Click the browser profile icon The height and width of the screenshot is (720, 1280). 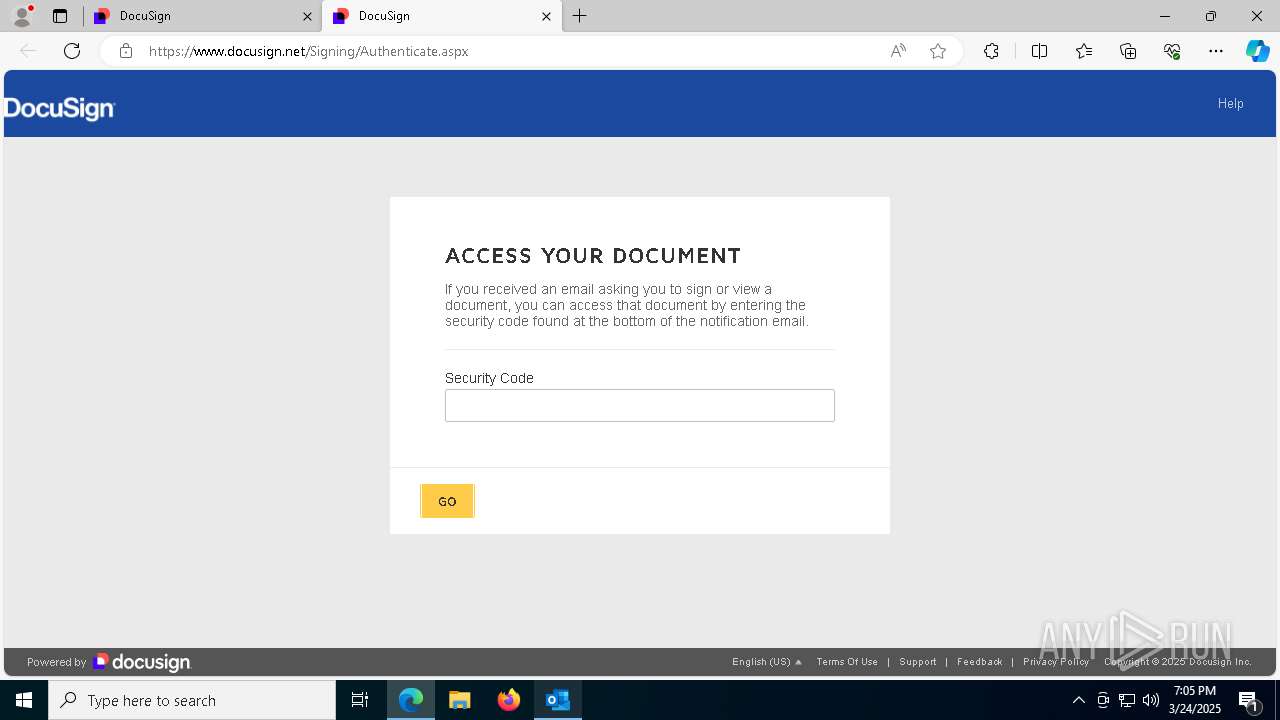click(x=22, y=16)
